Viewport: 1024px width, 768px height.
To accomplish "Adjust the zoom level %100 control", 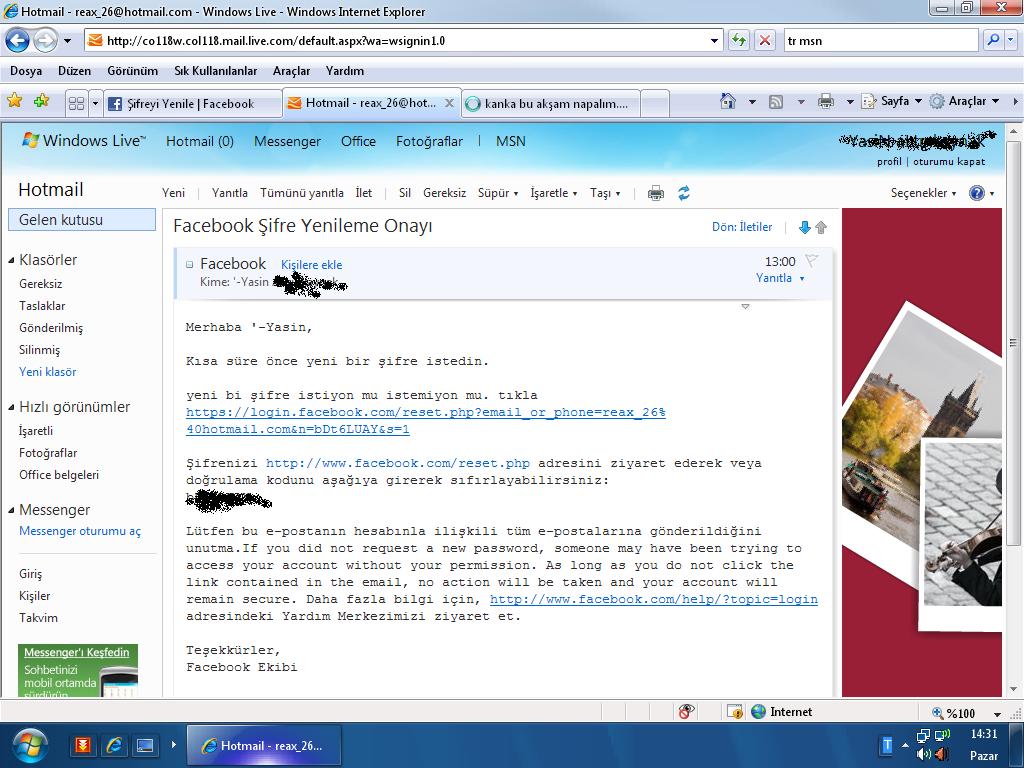I will tap(966, 713).
